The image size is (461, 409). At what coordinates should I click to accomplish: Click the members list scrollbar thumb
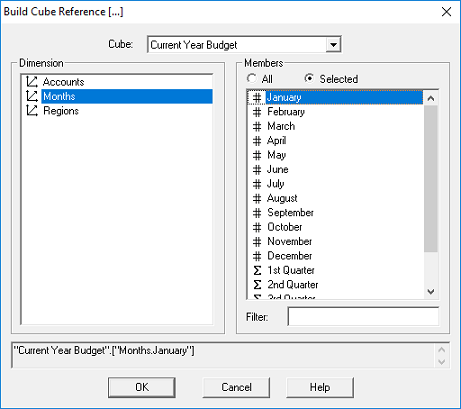click(x=431, y=179)
